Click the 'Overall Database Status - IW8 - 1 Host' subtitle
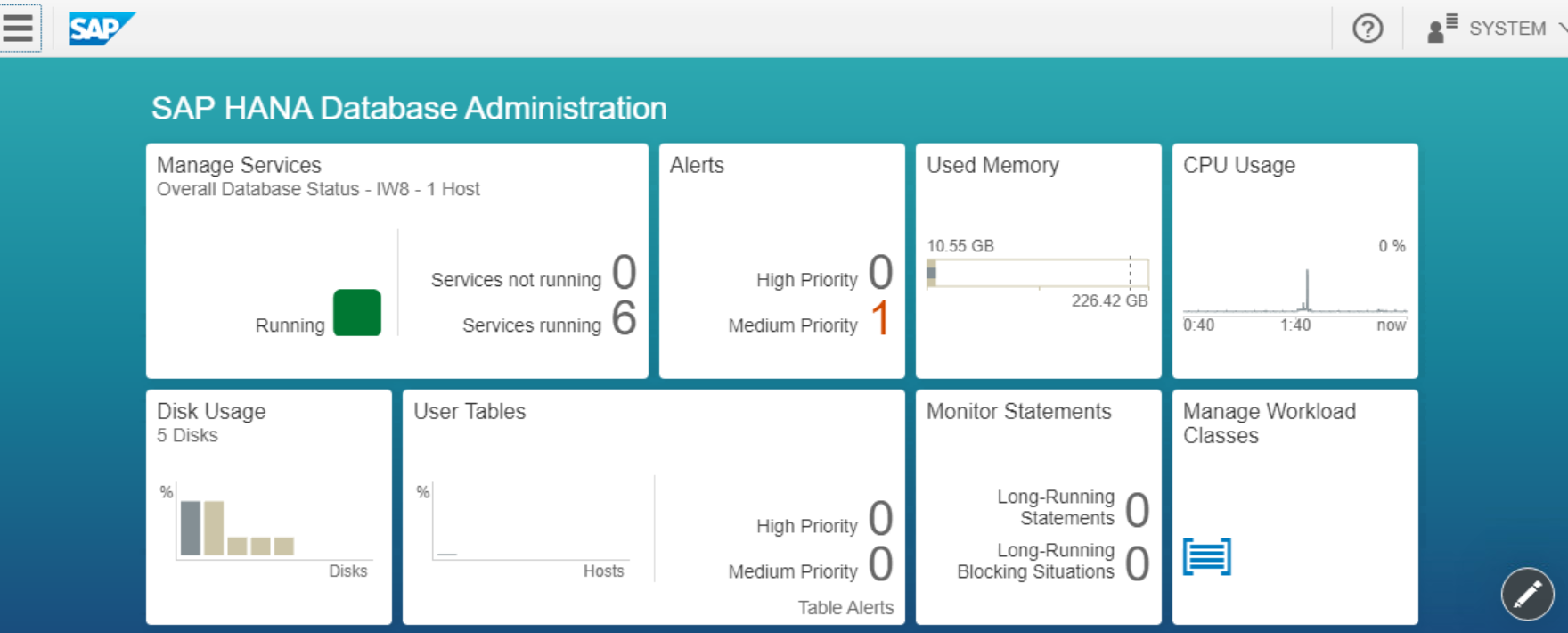The height and width of the screenshot is (633, 1568). (x=318, y=189)
